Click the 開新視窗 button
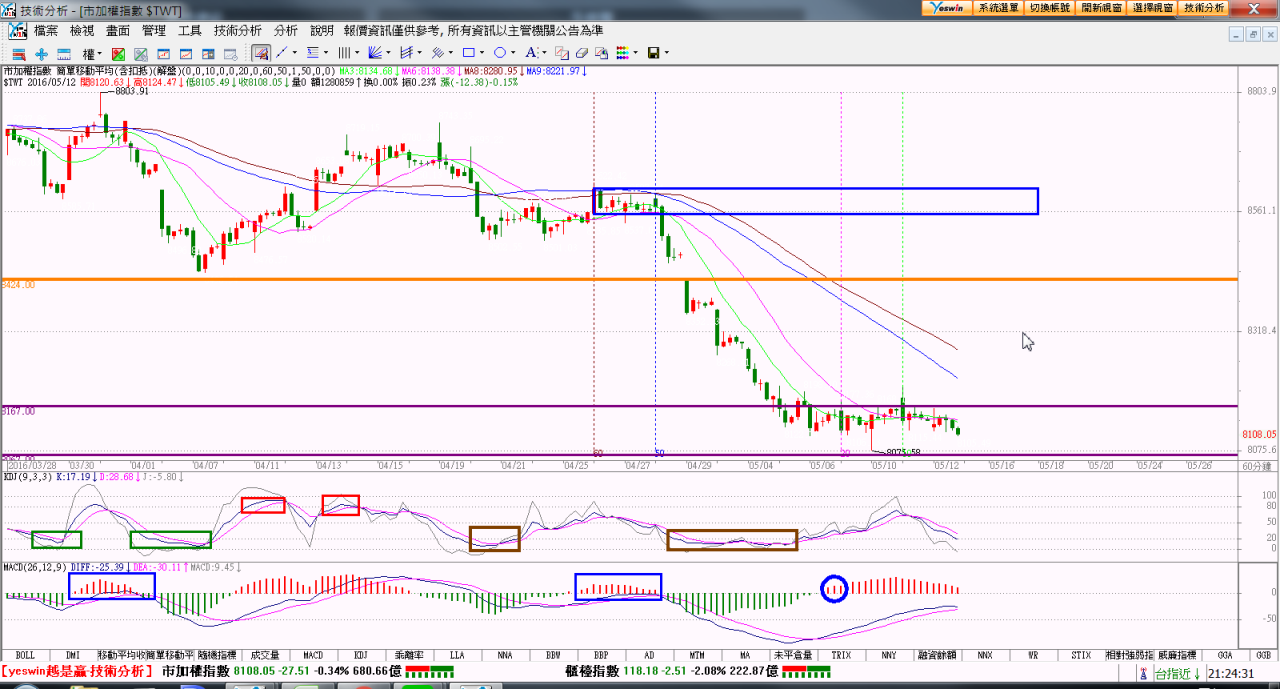 (x=1102, y=7)
